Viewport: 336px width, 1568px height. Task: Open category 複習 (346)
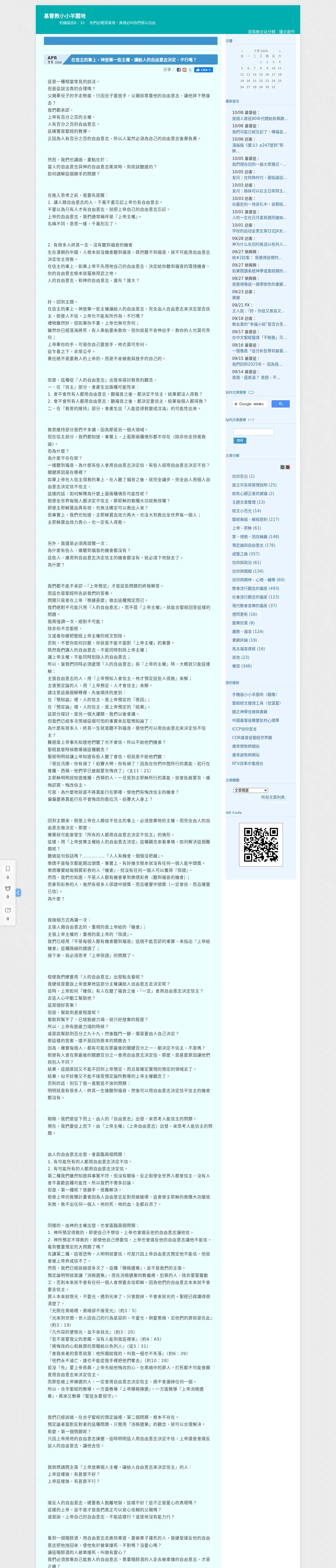(242, 665)
